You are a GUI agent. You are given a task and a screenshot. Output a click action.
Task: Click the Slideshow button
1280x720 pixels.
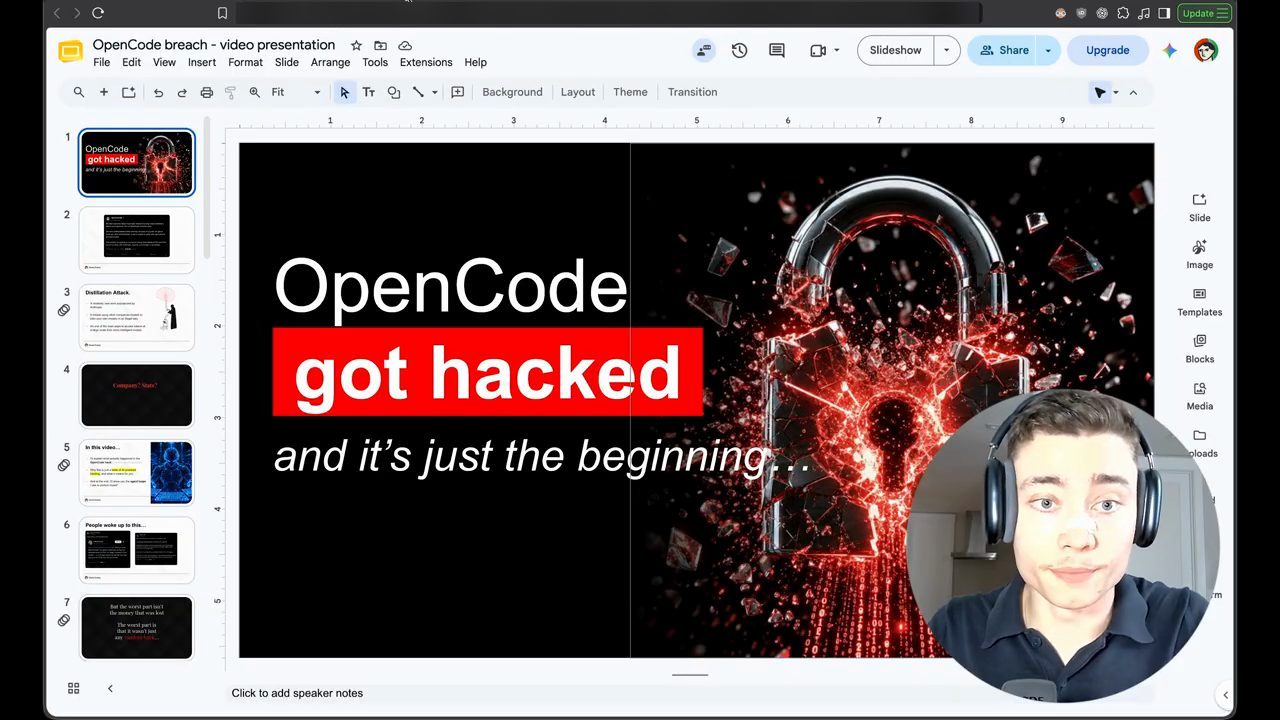(896, 50)
